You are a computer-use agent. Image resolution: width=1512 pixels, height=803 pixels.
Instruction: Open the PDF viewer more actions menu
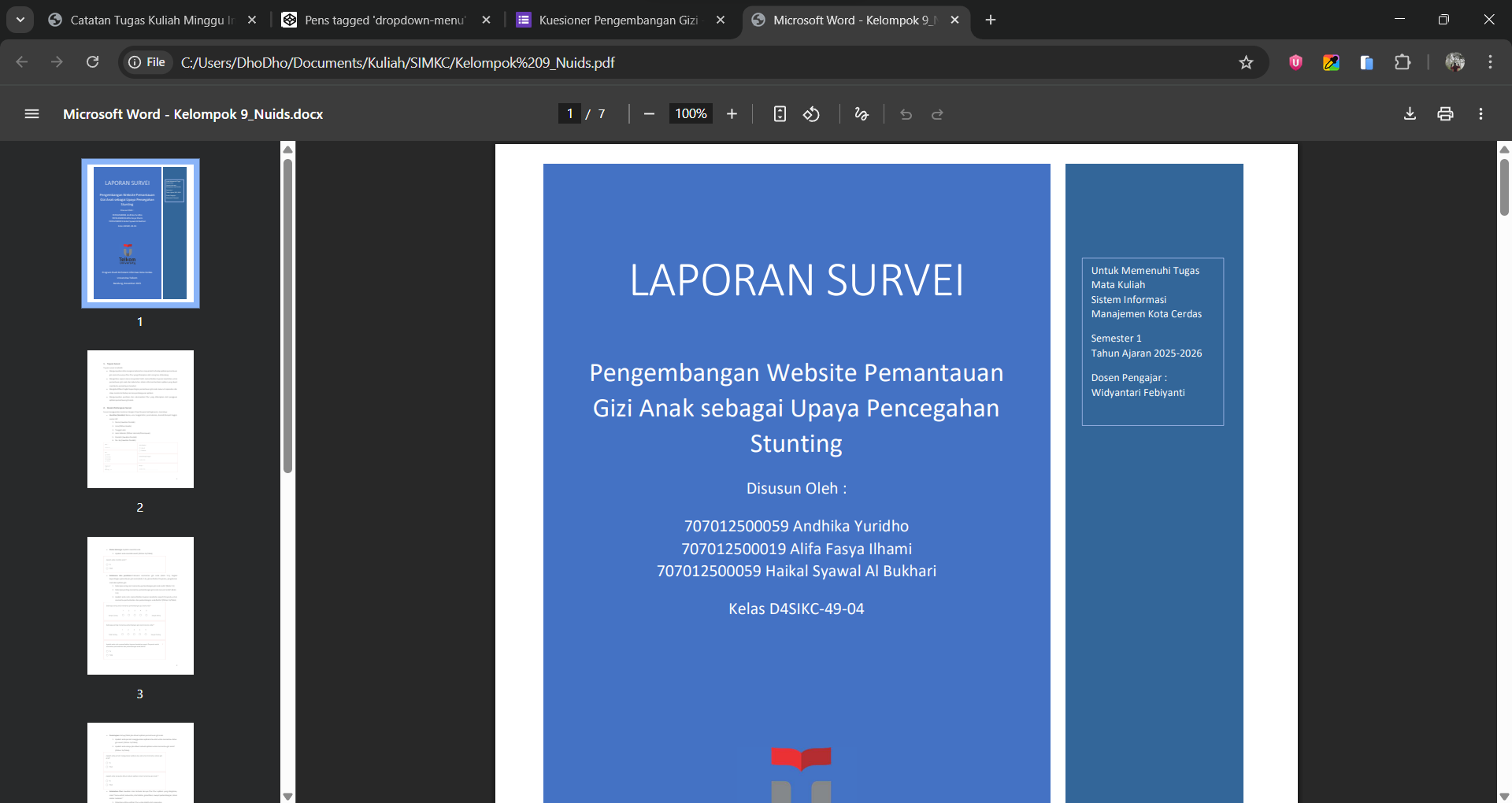(1480, 114)
